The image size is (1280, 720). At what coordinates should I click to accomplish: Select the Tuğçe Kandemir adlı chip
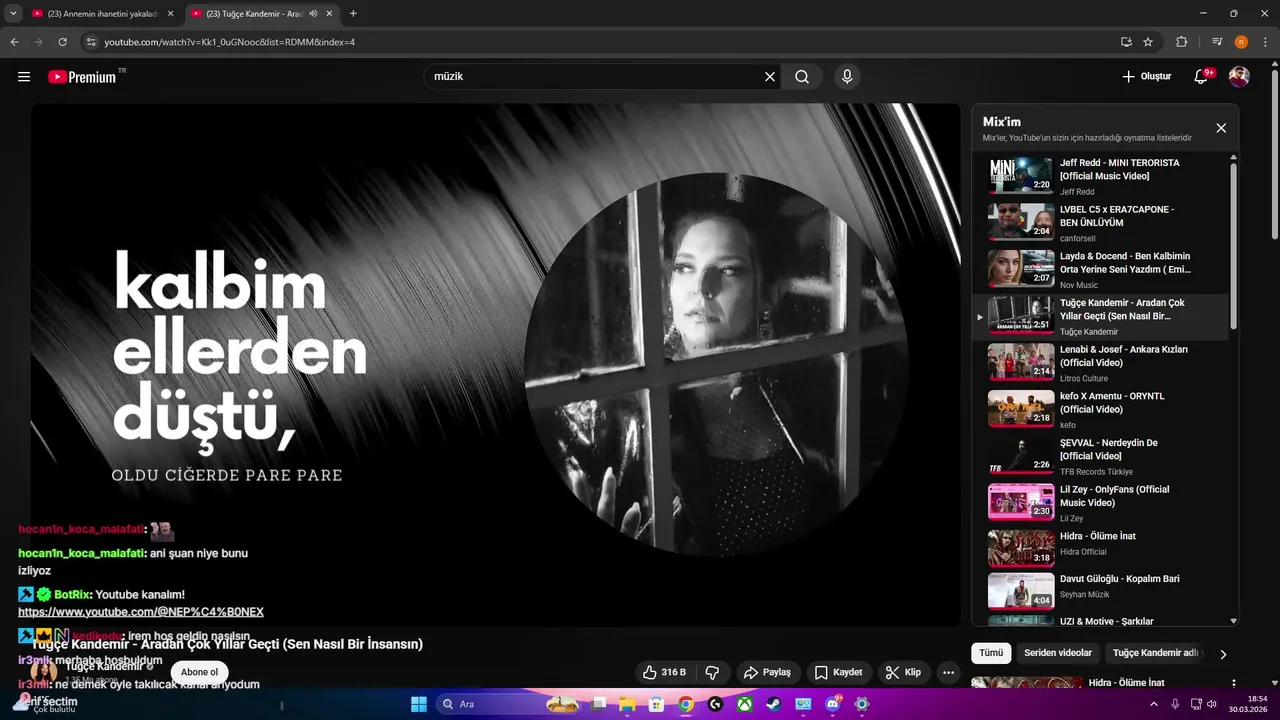point(1155,653)
